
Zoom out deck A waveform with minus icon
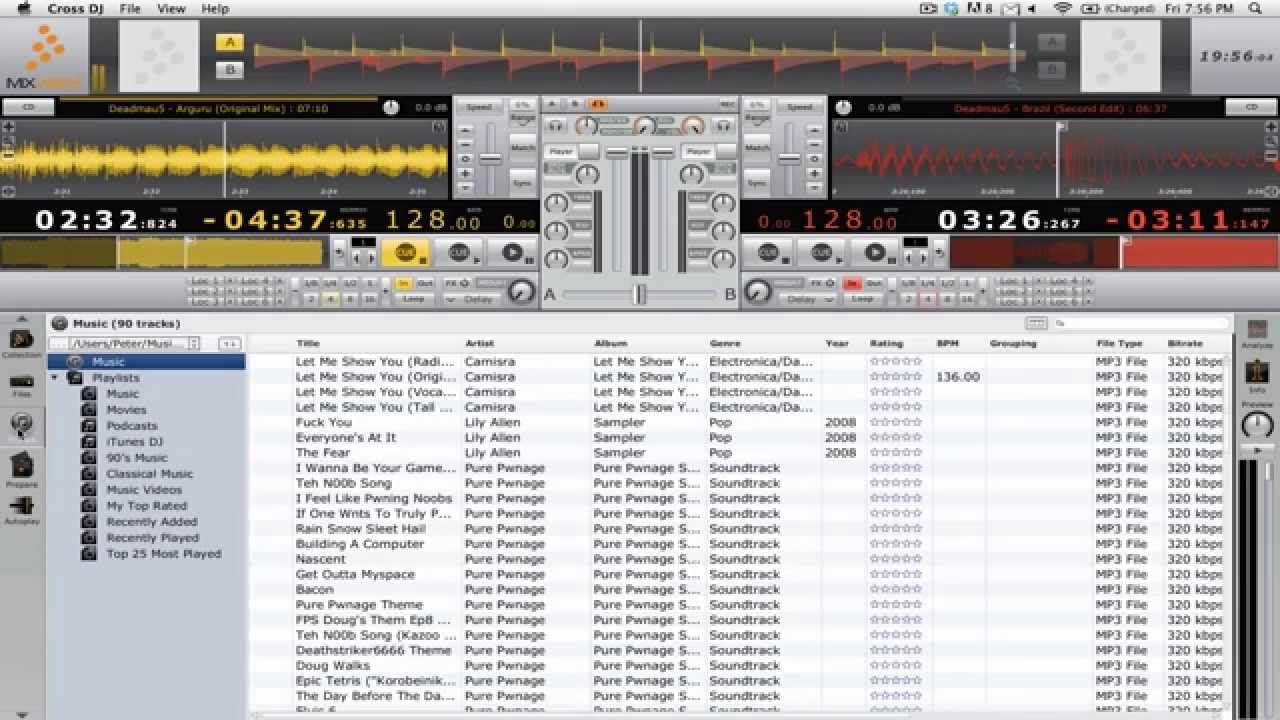8,154
